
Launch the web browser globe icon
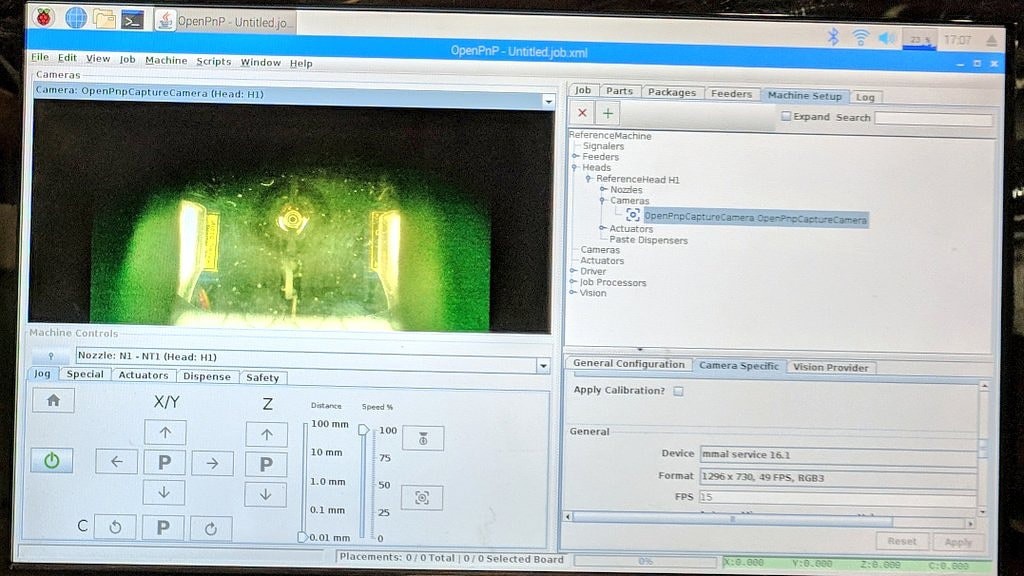[76, 18]
